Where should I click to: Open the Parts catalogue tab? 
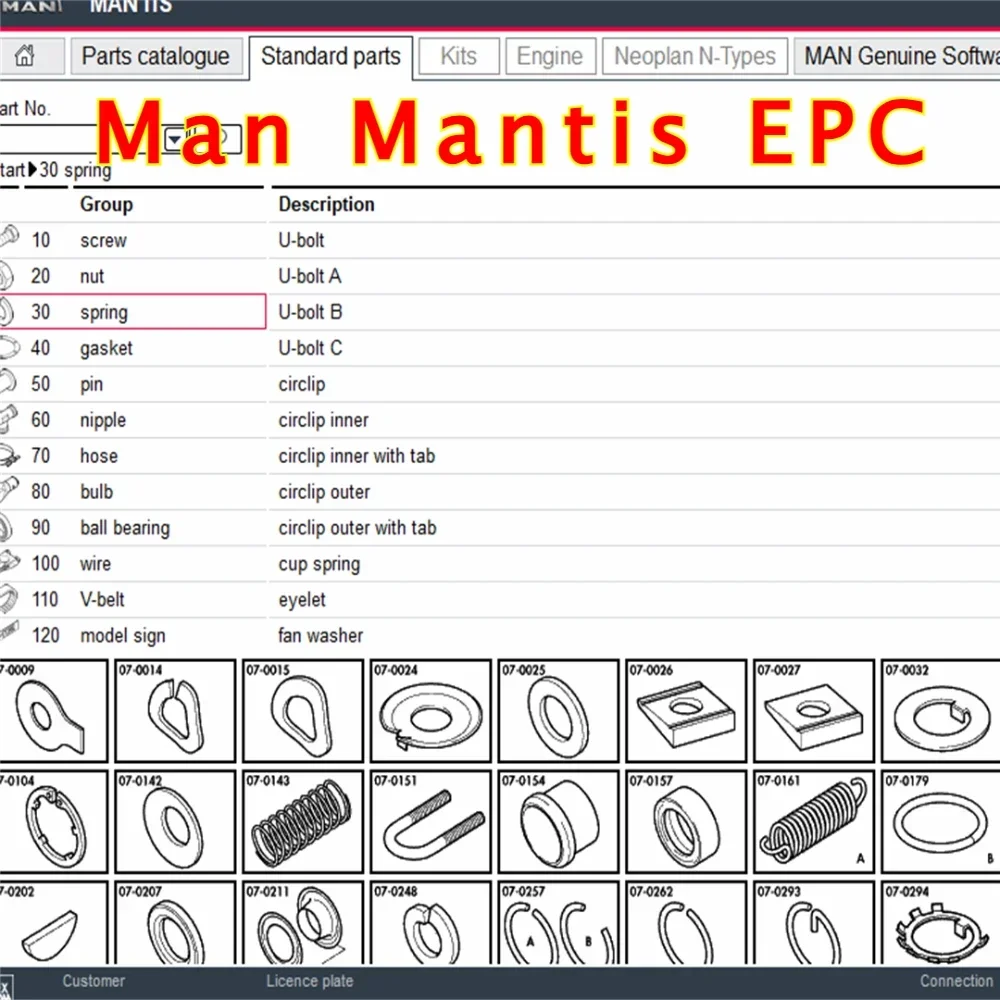point(157,56)
